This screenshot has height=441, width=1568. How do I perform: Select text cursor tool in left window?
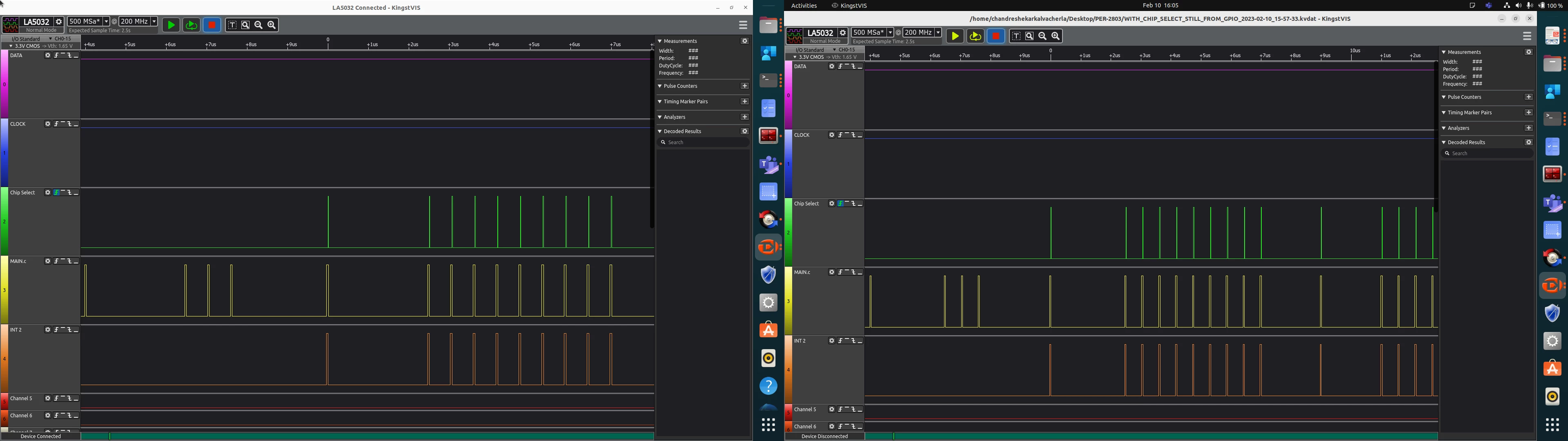pyautogui.click(x=232, y=25)
